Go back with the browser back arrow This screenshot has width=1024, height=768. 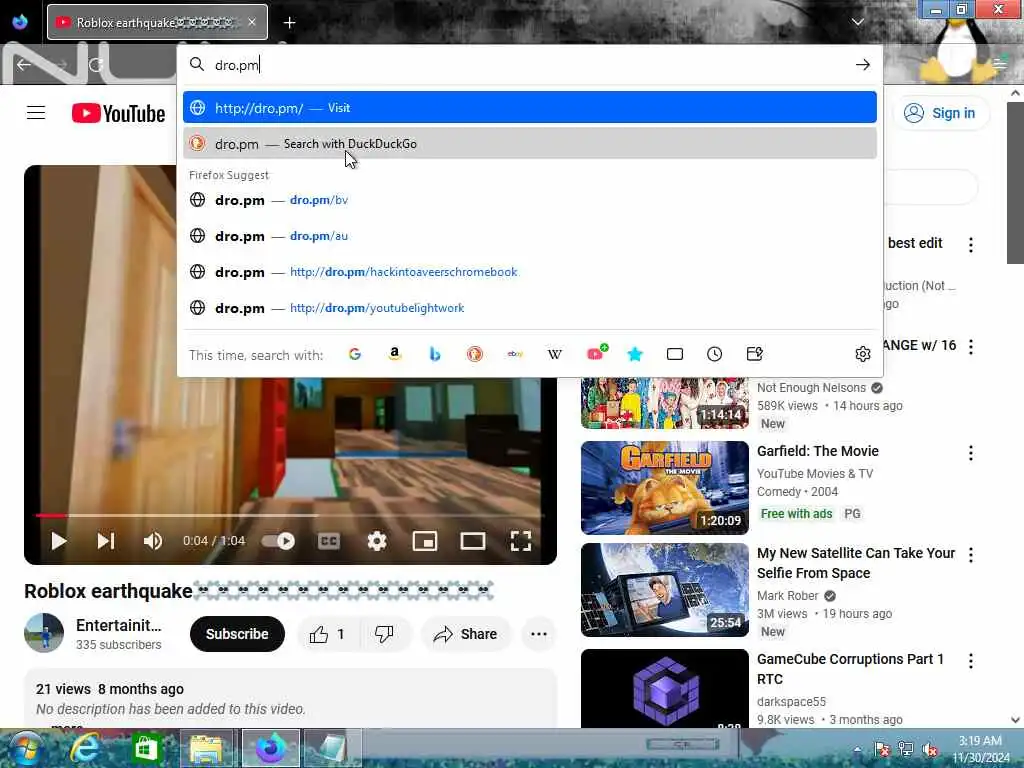coord(24,65)
